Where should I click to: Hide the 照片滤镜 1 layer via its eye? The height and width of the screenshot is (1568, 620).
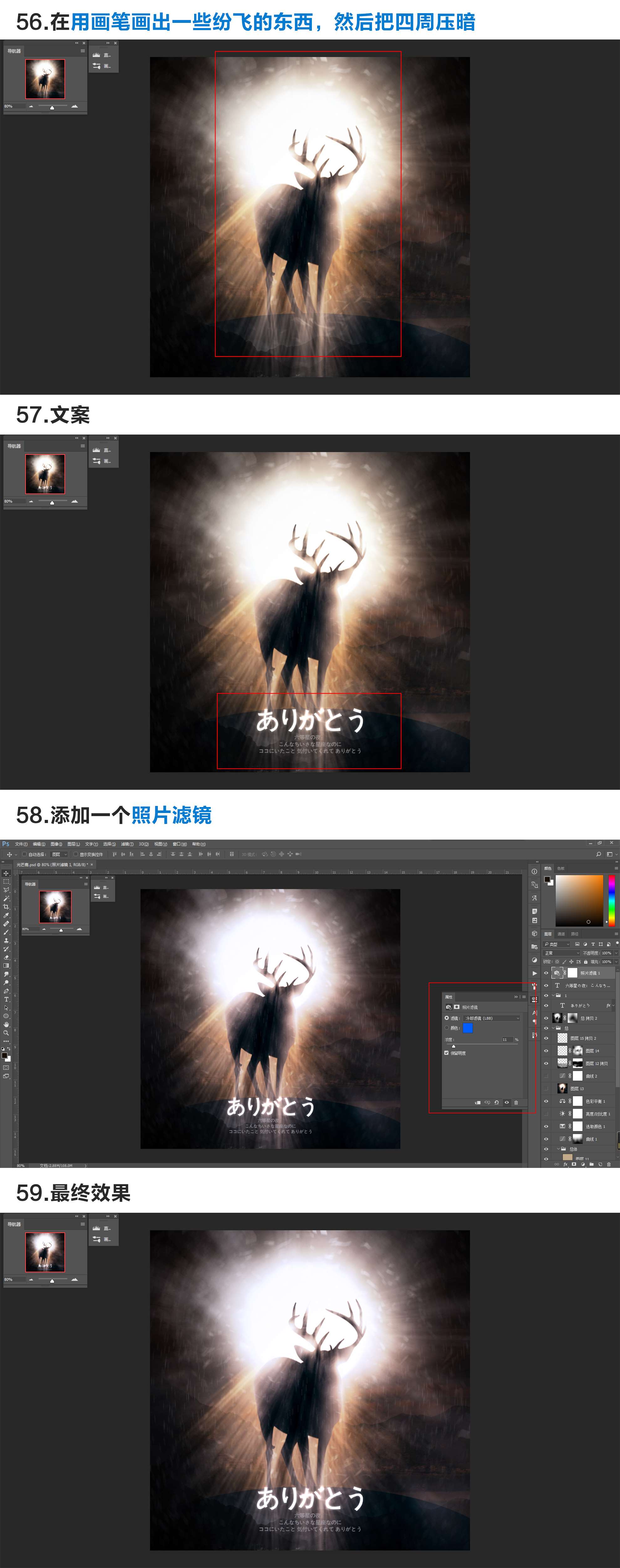coord(546,973)
